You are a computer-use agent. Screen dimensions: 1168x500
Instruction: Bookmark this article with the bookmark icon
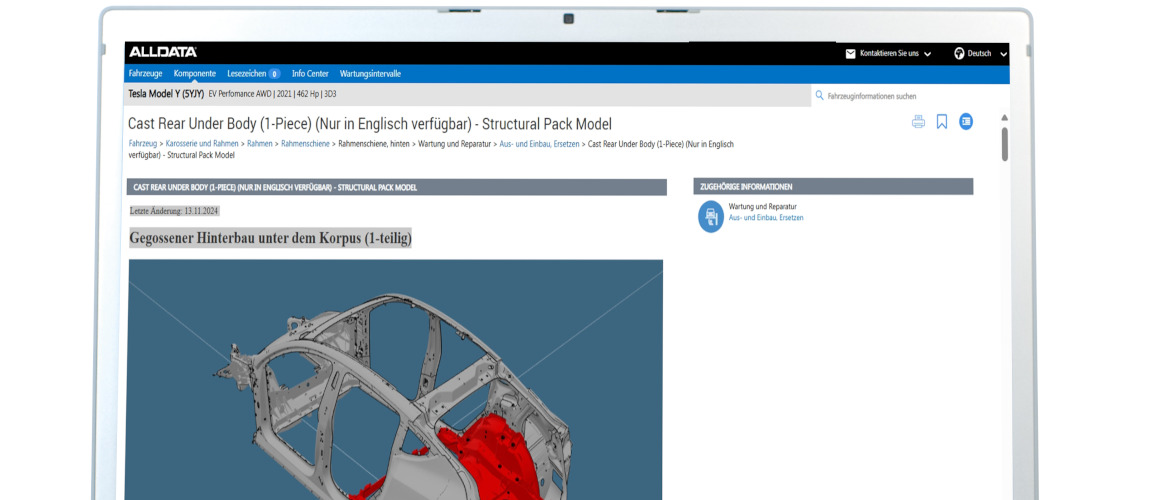click(942, 122)
